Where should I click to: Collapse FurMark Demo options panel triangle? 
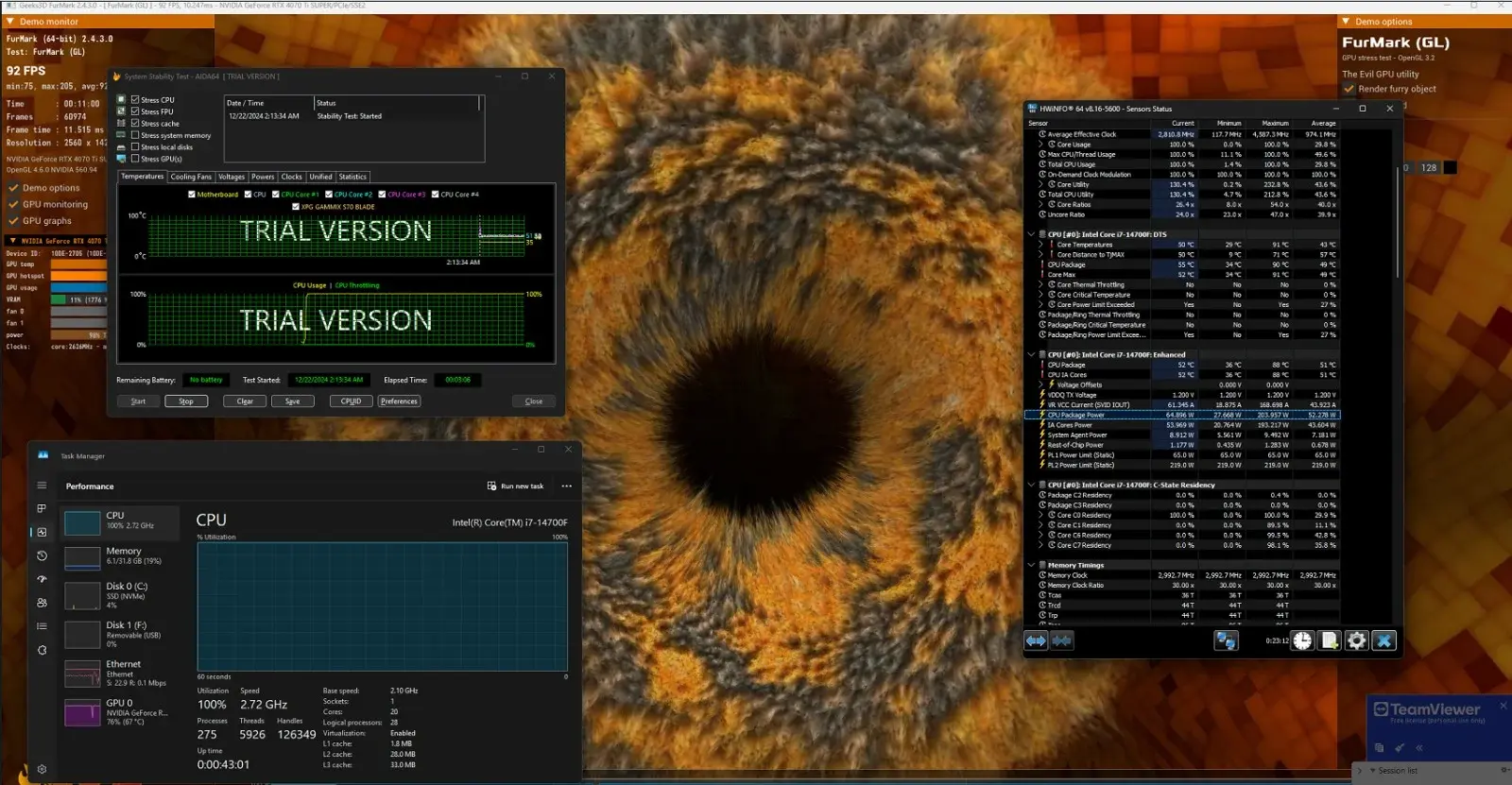pyautogui.click(x=1346, y=21)
